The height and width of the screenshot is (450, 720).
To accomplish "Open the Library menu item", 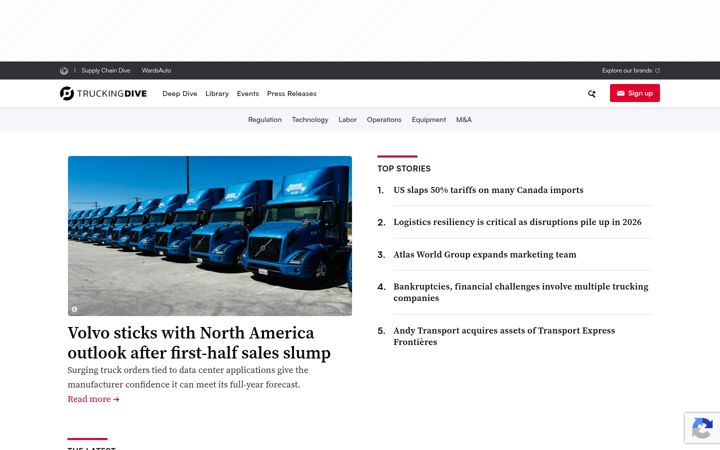I will point(217,94).
